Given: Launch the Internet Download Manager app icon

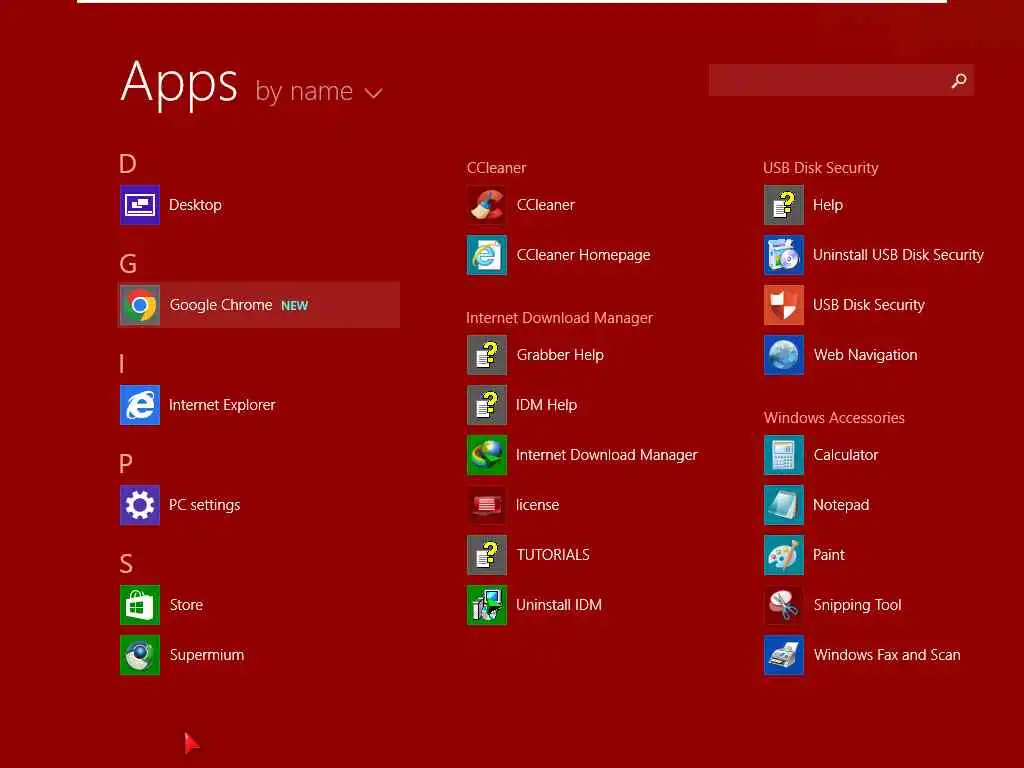Looking at the screenshot, I should [x=487, y=455].
